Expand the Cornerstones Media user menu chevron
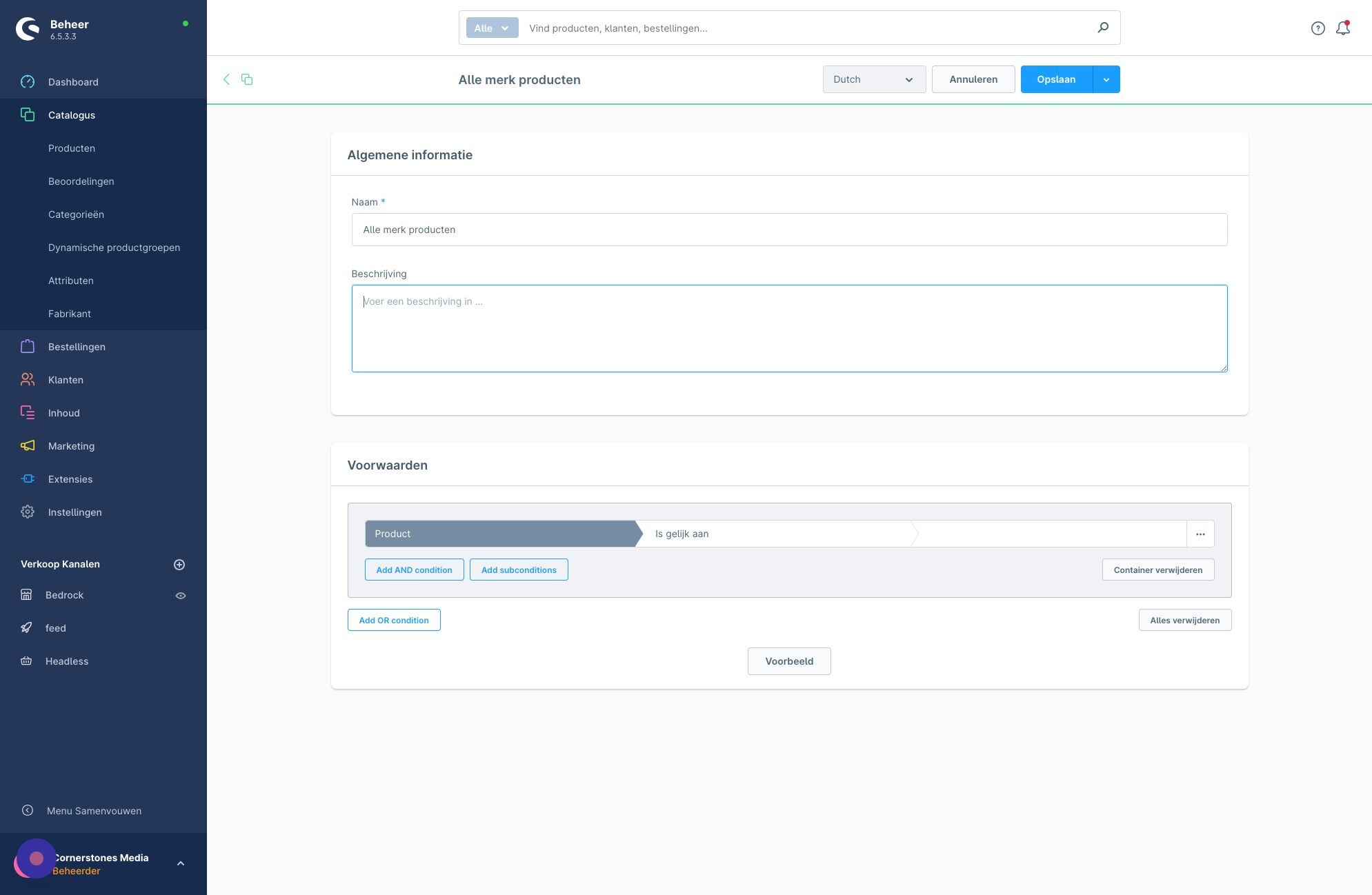 pyautogui.click(x=181, y=863)
